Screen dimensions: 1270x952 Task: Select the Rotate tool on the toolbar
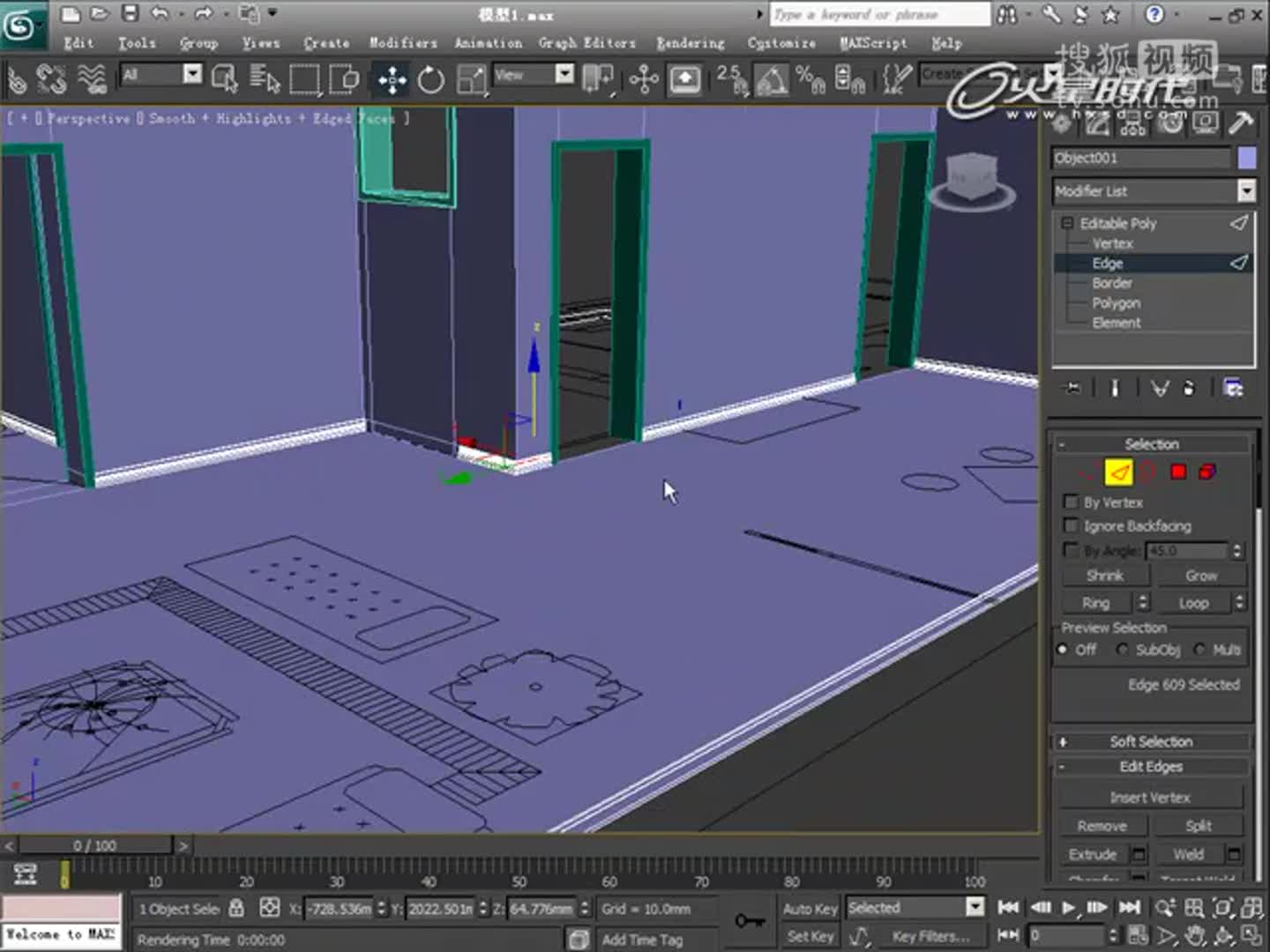click(x=431, y=79)
